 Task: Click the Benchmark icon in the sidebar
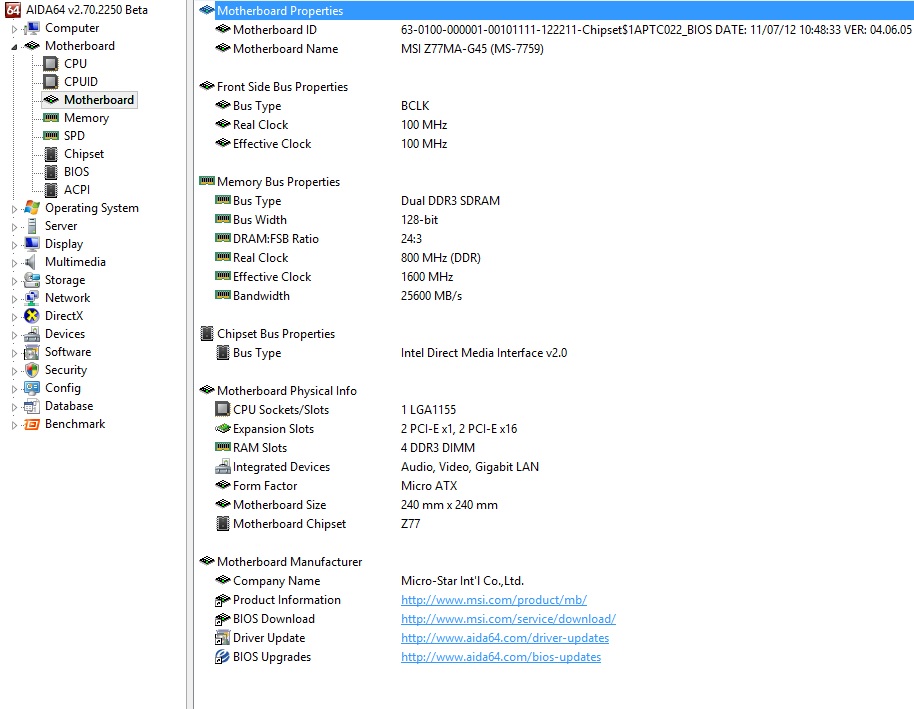click(x=31, y=424)
